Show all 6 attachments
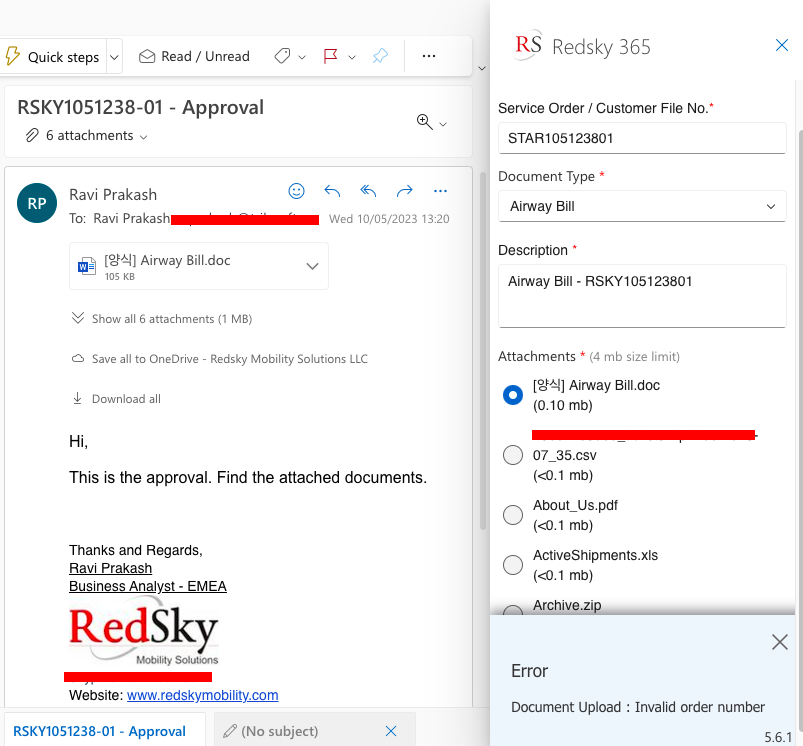 pos(162,318)
